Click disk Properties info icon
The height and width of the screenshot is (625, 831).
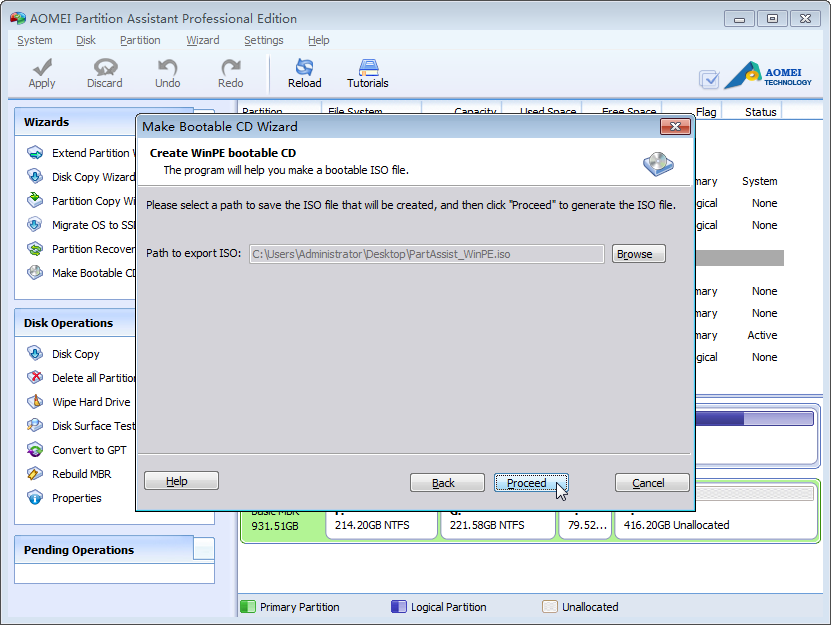pyautogui.click(x=35, y=498)
